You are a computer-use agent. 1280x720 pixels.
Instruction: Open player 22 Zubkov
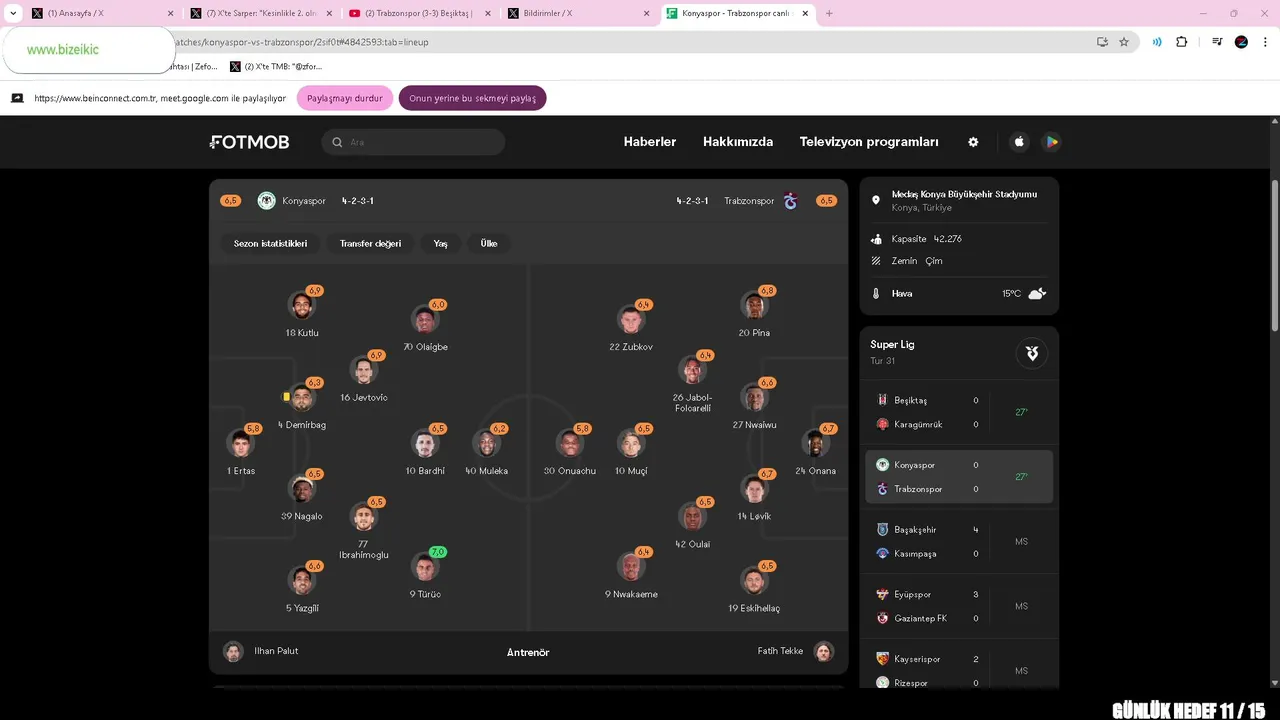631,328
